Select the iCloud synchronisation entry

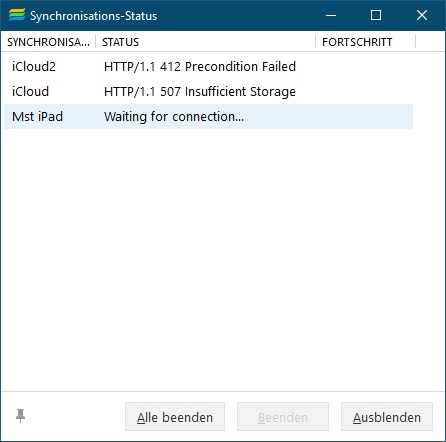(209, 91)
